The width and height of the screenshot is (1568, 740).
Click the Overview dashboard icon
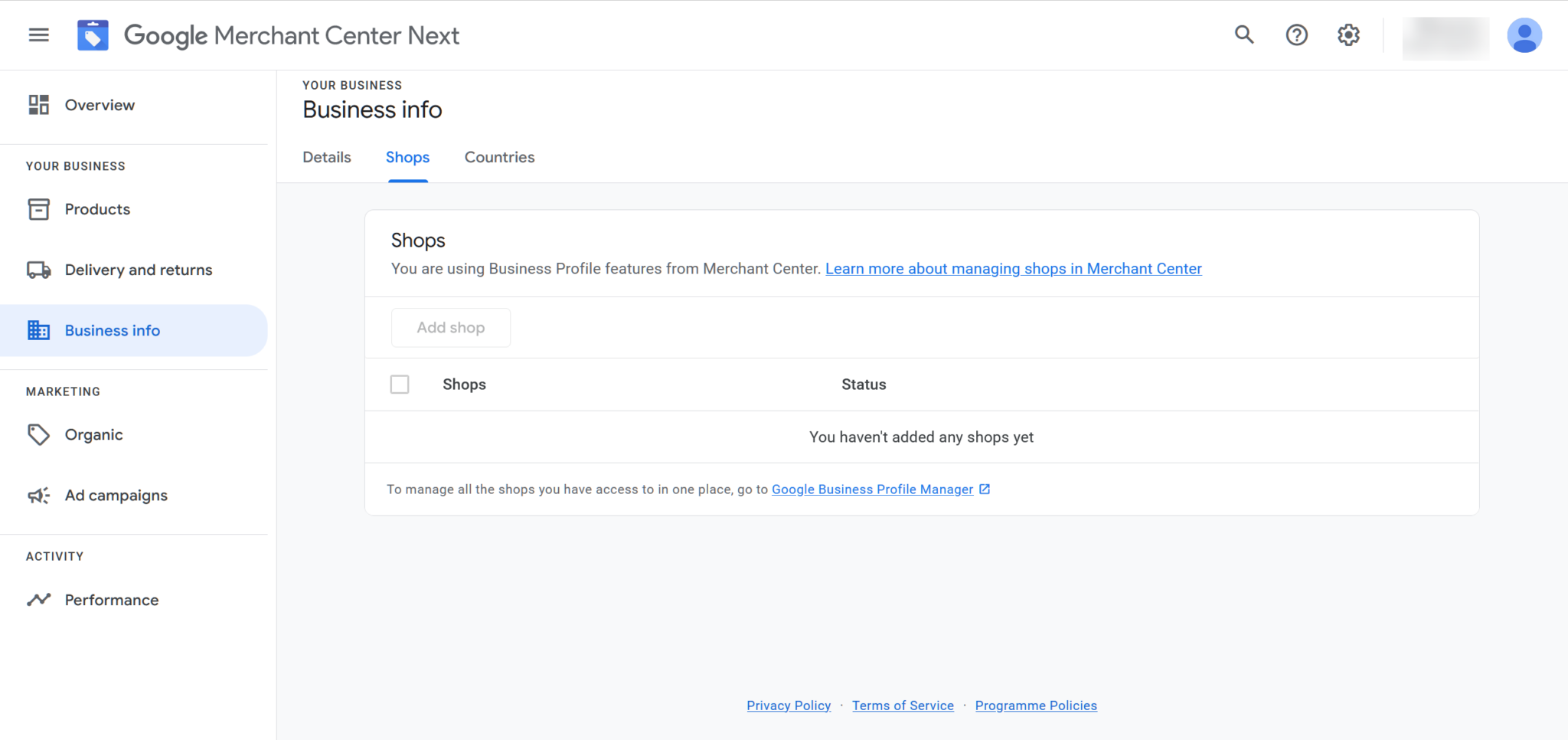click(38, 104)
